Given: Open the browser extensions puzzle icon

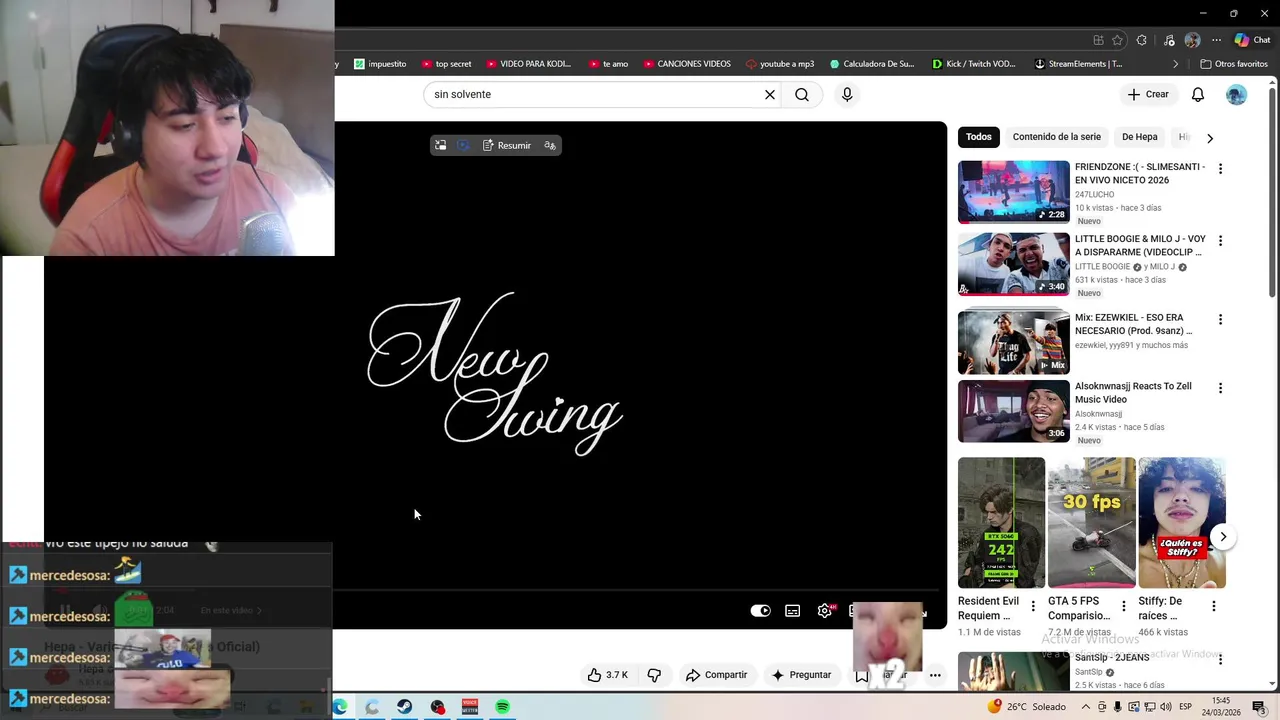Looking at the screenshot, I should 1142,40.
